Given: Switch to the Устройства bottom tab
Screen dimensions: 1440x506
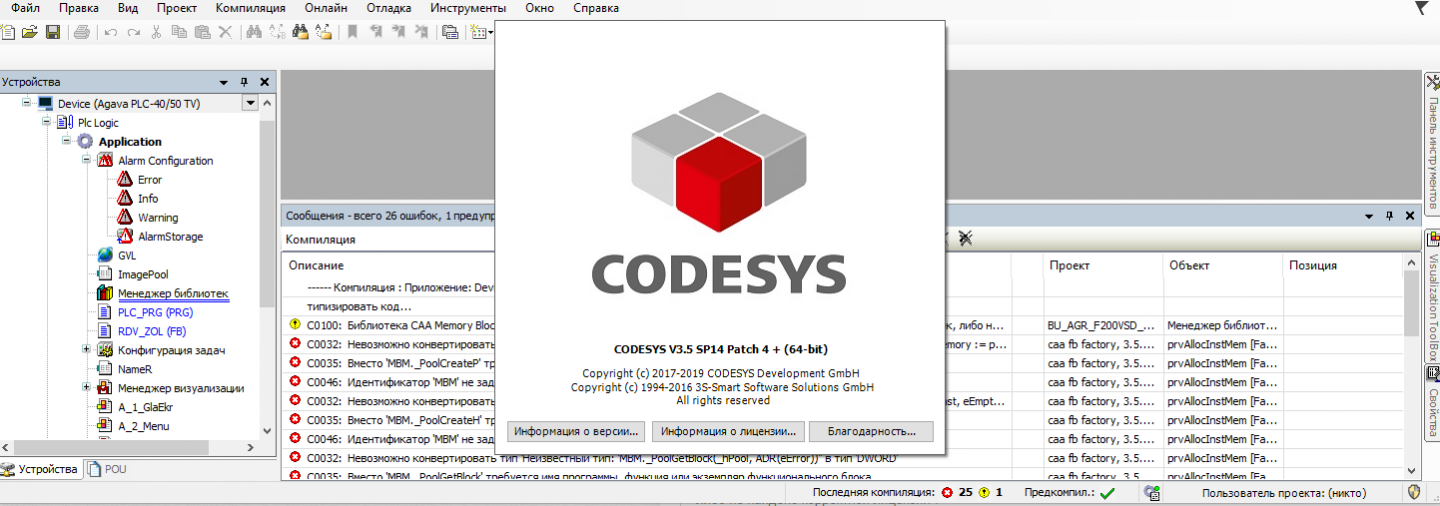Looking at the screenshot, I should 41,469.
